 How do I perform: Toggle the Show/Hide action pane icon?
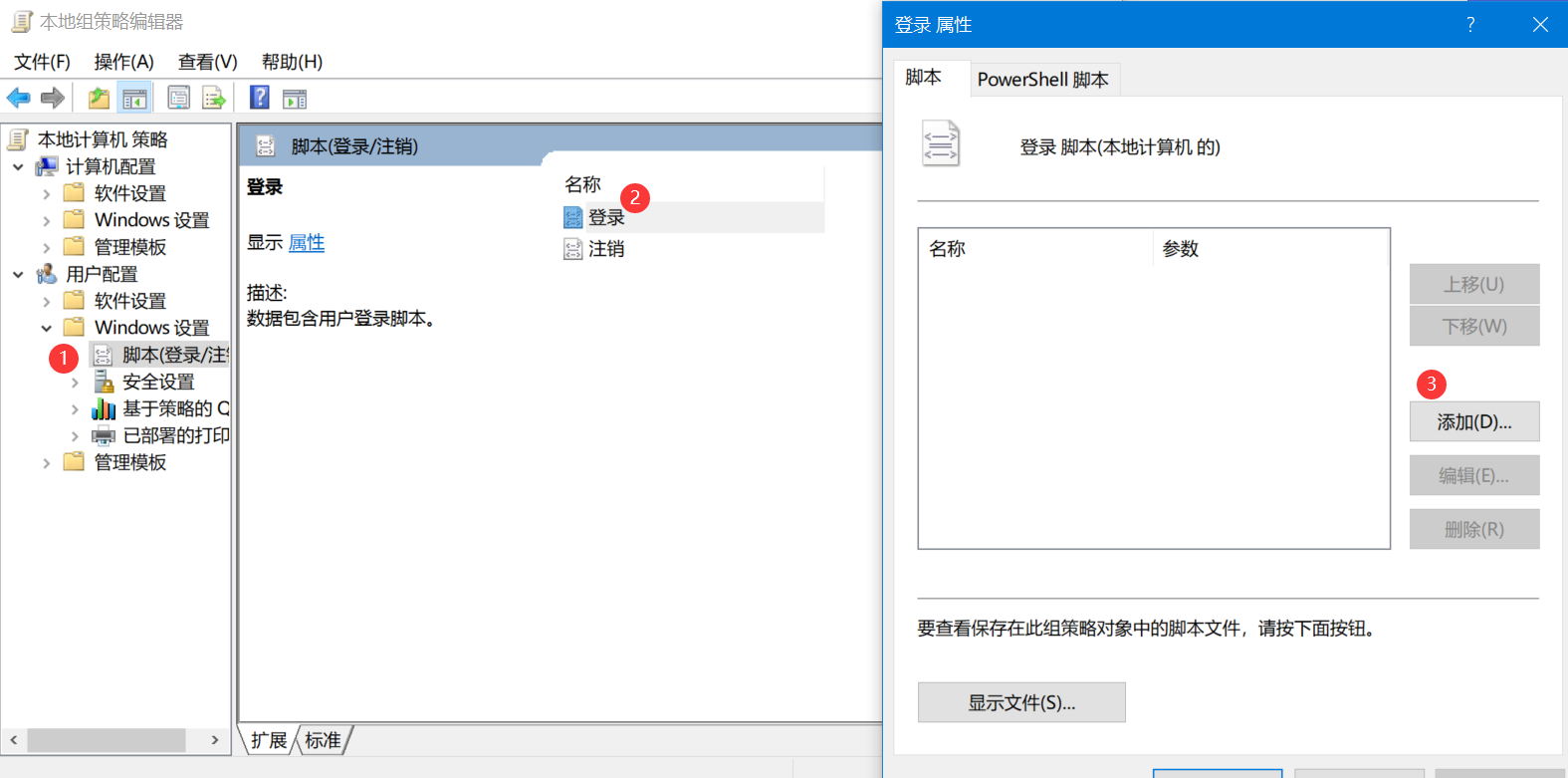click(295, 99)
